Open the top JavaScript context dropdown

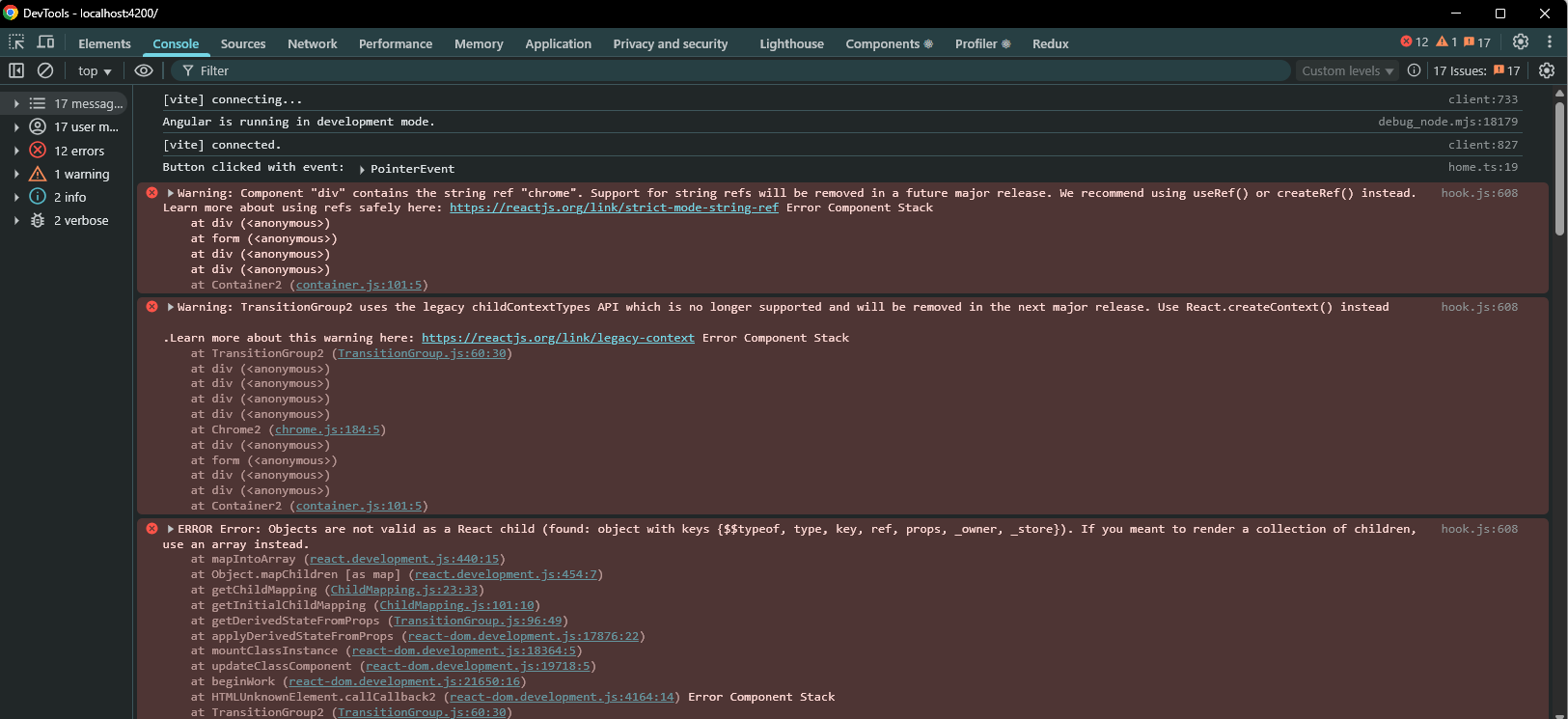[x=95, y=70]
